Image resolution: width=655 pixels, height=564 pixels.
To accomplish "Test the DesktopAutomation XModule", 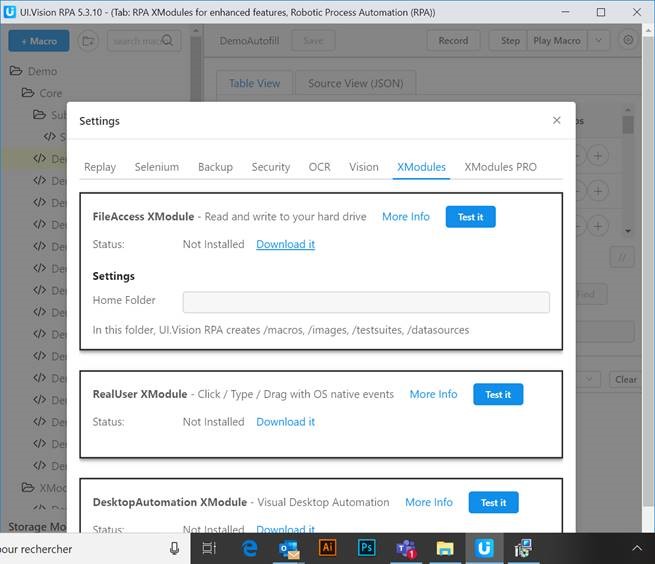I will click(x=493, y=502).
